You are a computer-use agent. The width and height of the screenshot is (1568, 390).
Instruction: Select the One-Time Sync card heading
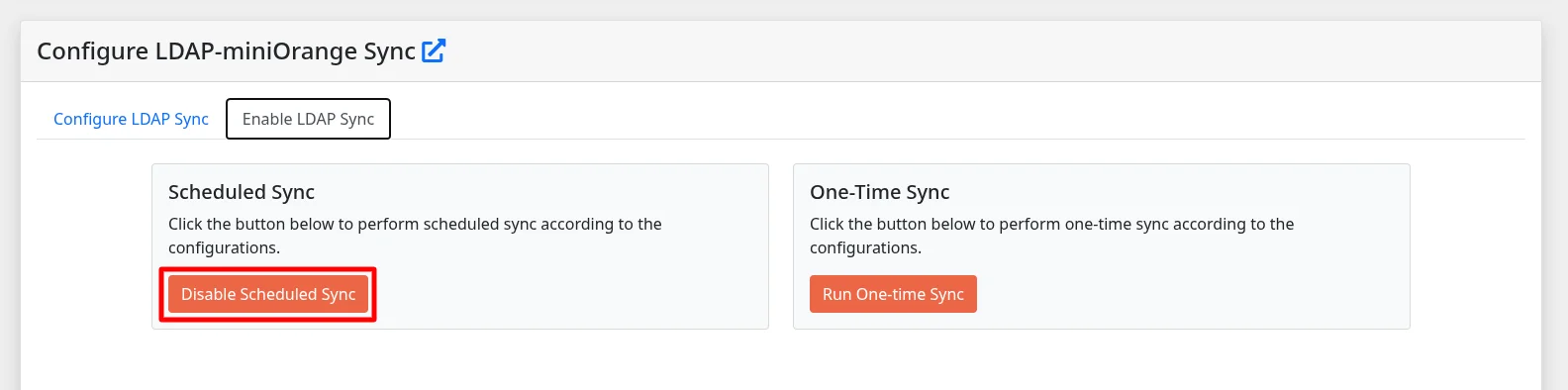pyautogui.click(x=880, y=192)
